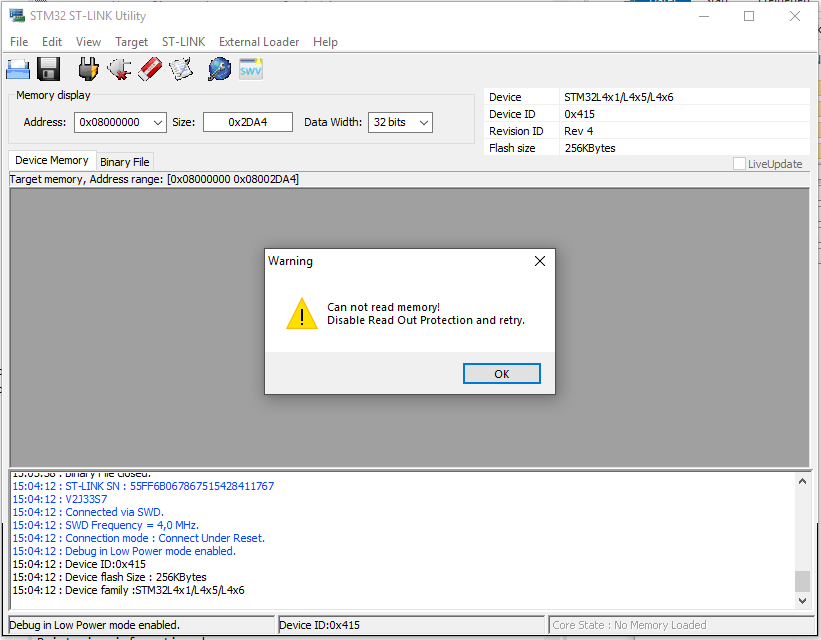Click log line 'Device family :STM32L4x1/L4x5/L4x6'
821x640 pixels.
pyautogui.click(x=128, y=590)
